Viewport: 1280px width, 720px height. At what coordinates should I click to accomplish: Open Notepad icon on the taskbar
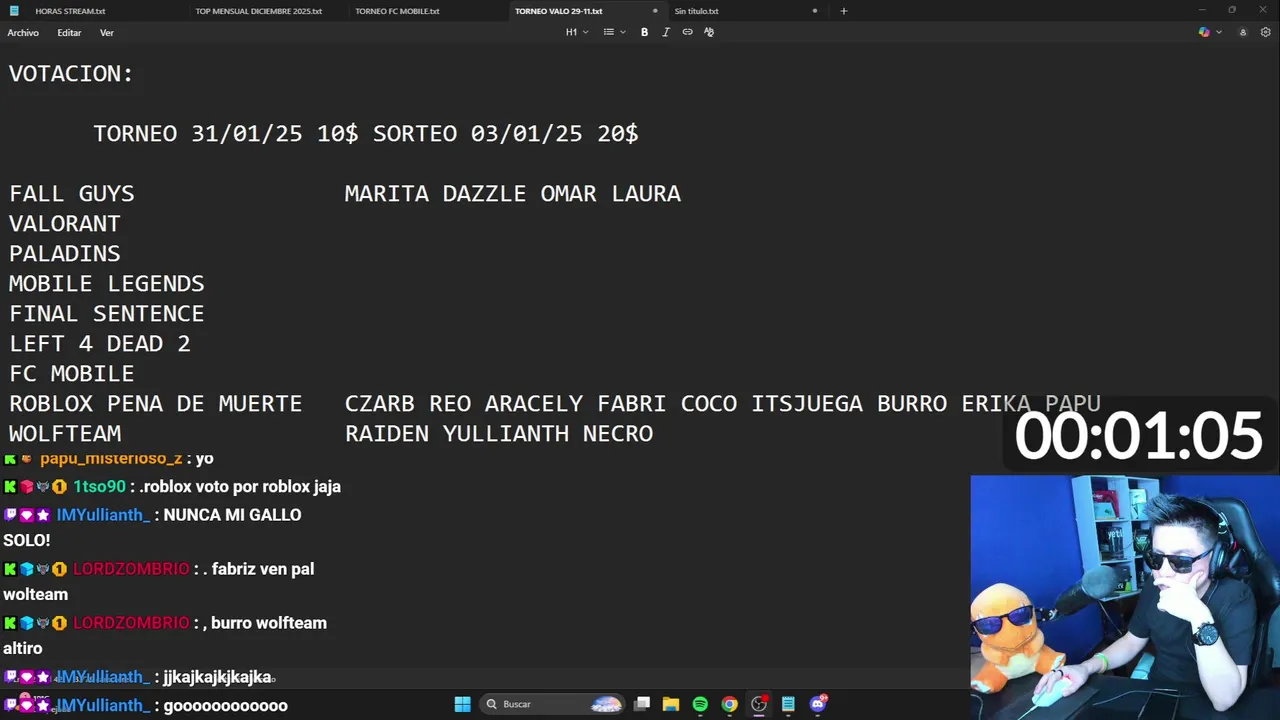[x=788, y=704]
